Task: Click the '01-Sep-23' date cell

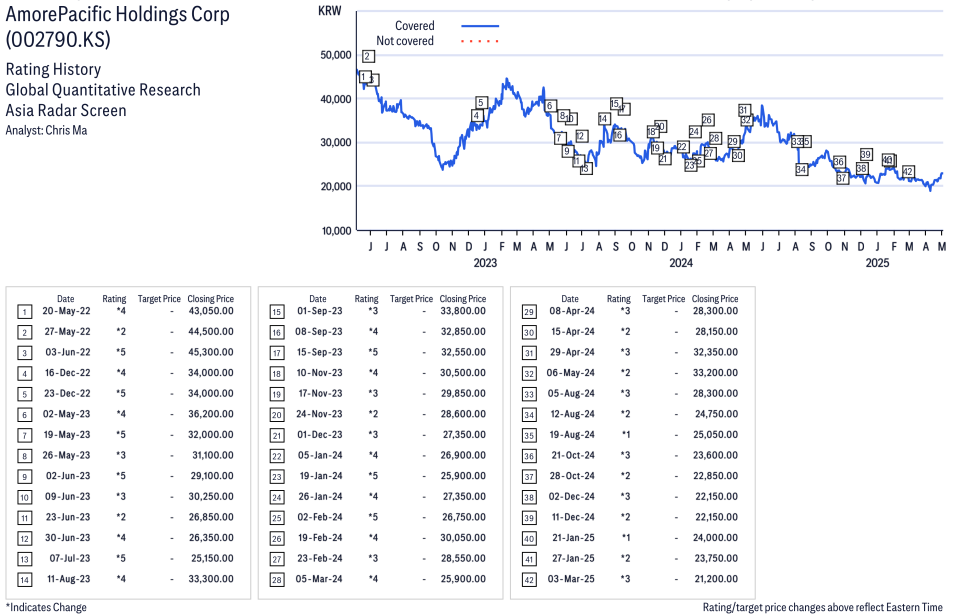Action: [x=319, y=311]
